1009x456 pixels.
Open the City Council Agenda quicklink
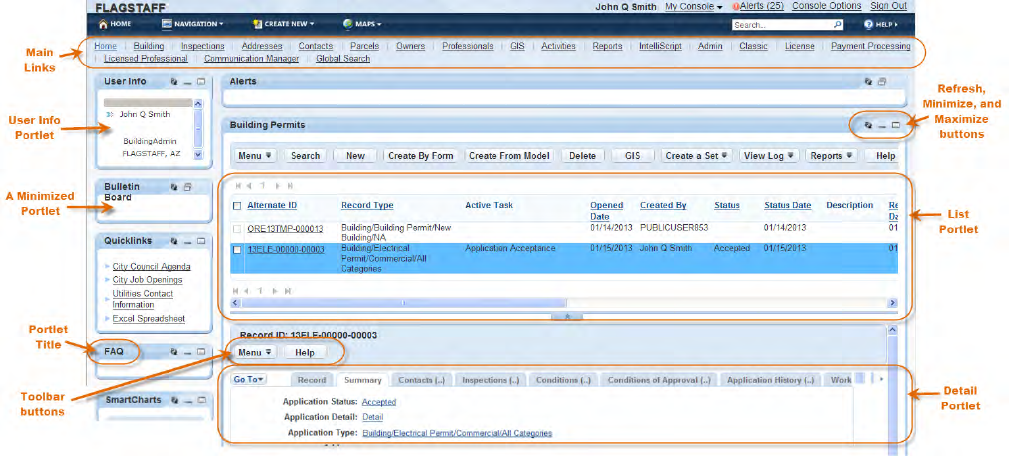[x=151, y=266]
